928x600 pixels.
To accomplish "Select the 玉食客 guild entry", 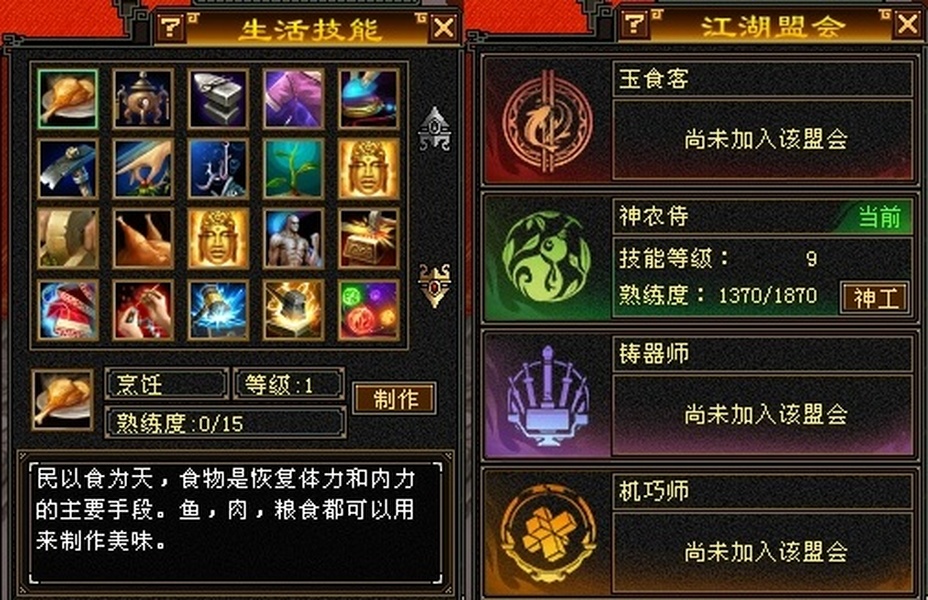I will (699, 120).
